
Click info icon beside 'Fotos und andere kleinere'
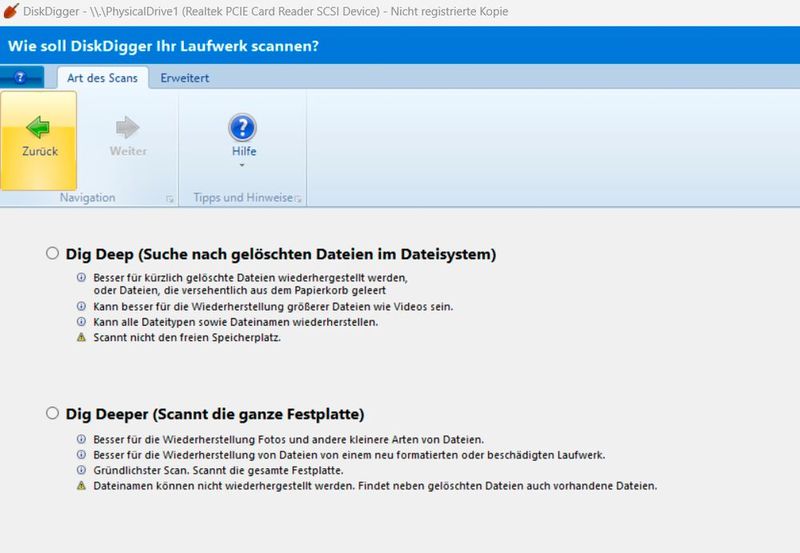tap(81, 439)
